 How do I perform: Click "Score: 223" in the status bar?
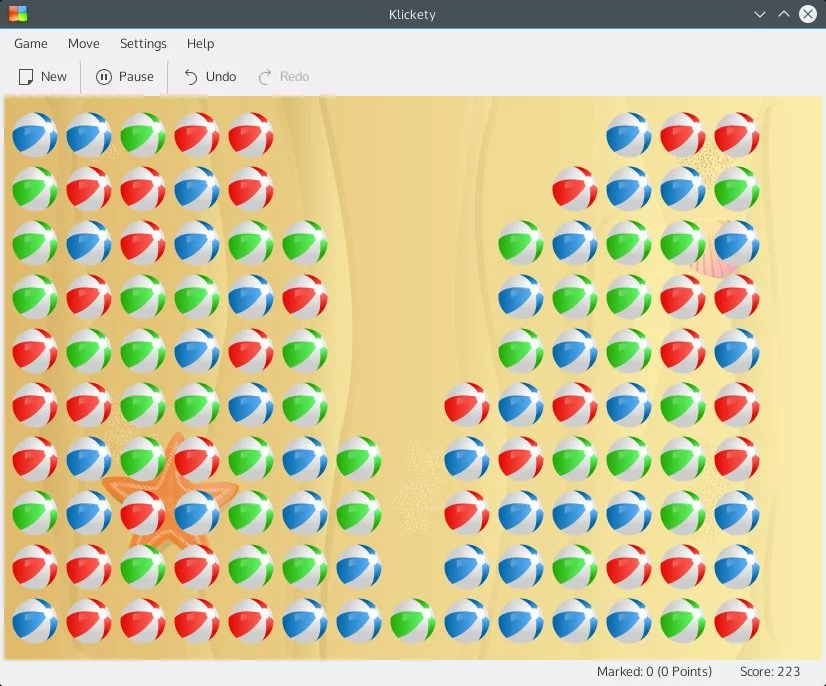tap(770, 672)
